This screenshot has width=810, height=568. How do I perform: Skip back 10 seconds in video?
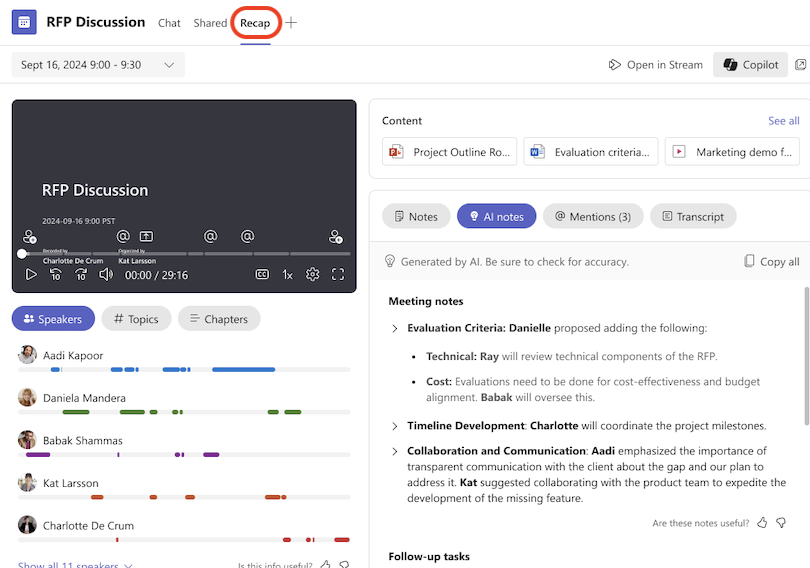tap(56, 274)
